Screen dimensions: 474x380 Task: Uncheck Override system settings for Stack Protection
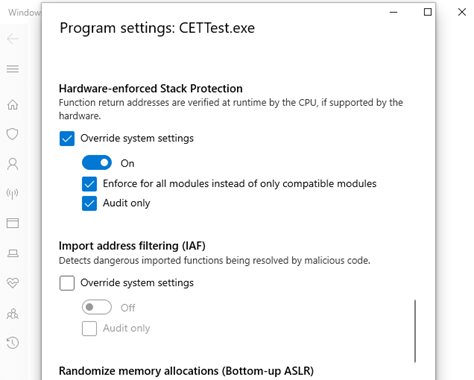[x=67, y=138]
